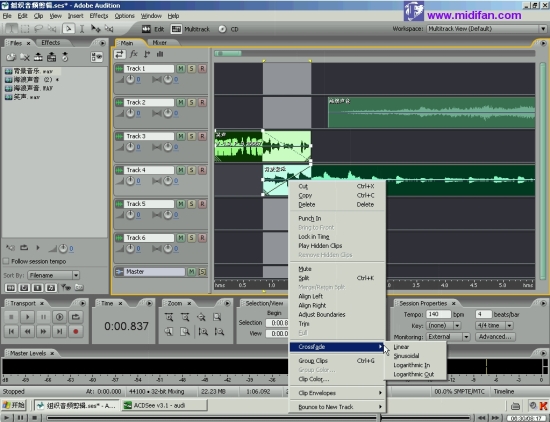Click Close File icon in Files panel
550x422 pixels.
pyautogui.click(x=25, y=57)
